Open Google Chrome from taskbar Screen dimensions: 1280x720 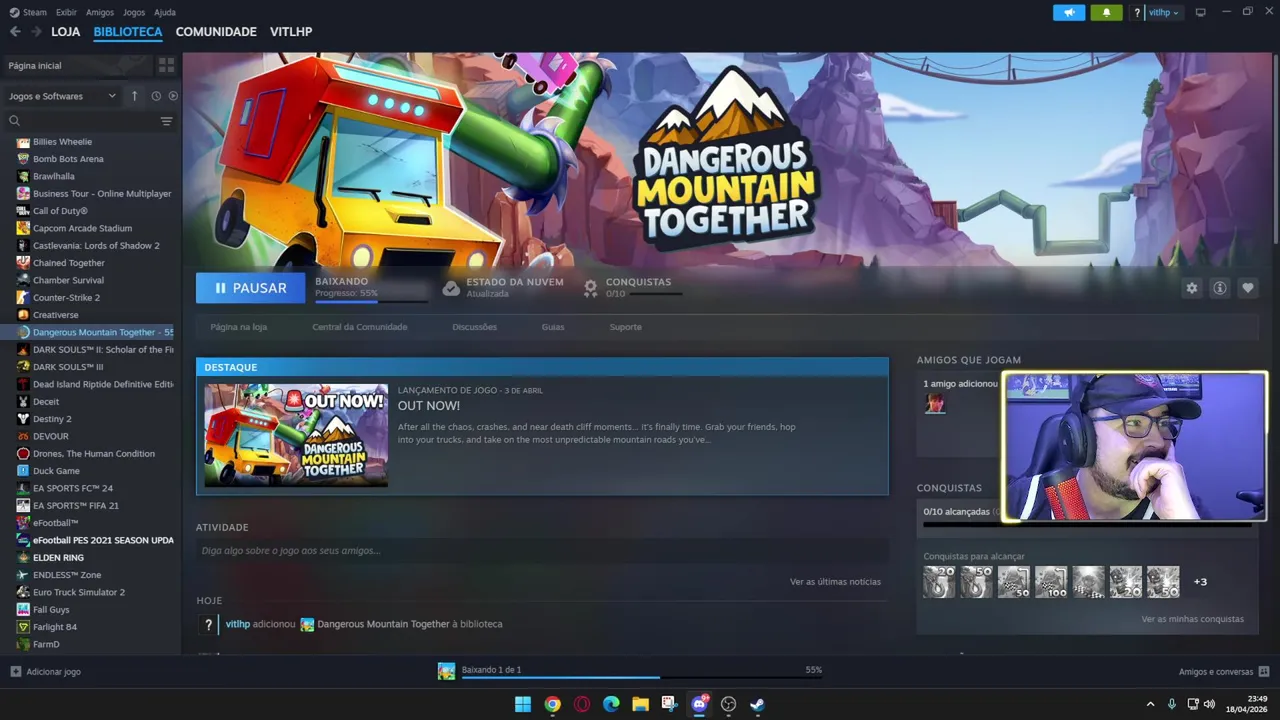click(552, 704)
